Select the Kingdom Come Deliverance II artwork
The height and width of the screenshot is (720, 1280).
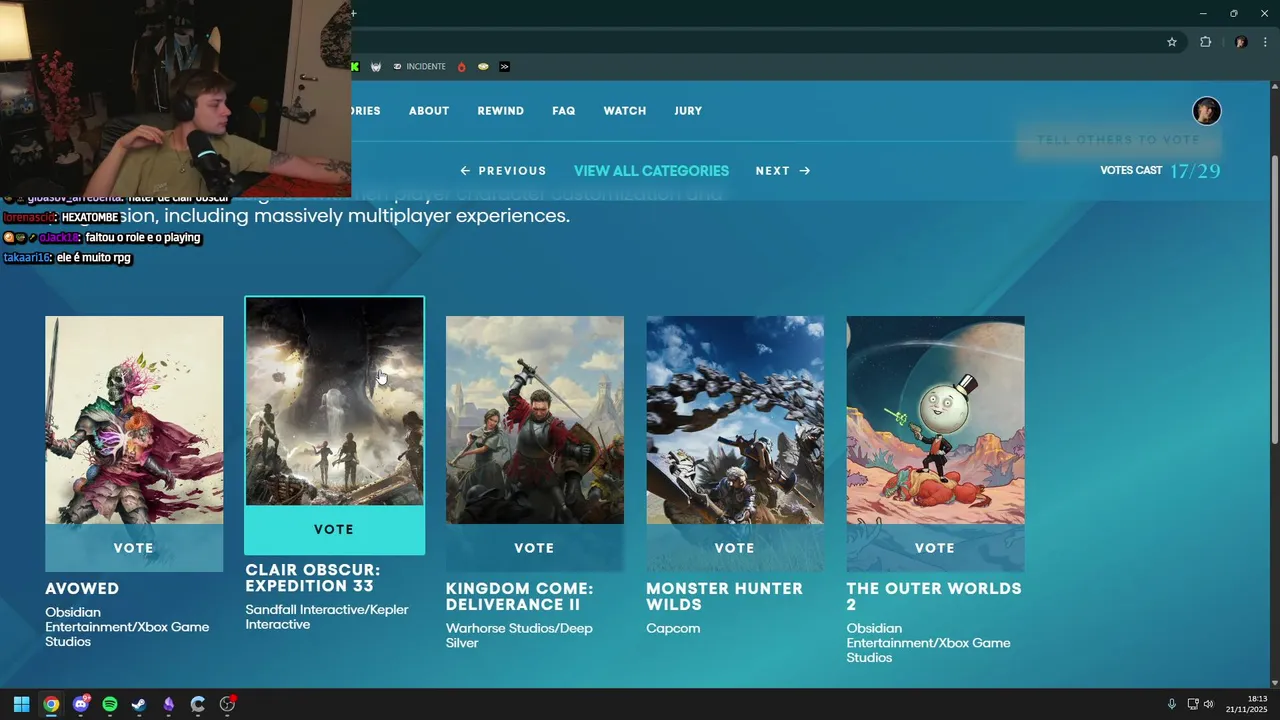click(x=534, y=420)
